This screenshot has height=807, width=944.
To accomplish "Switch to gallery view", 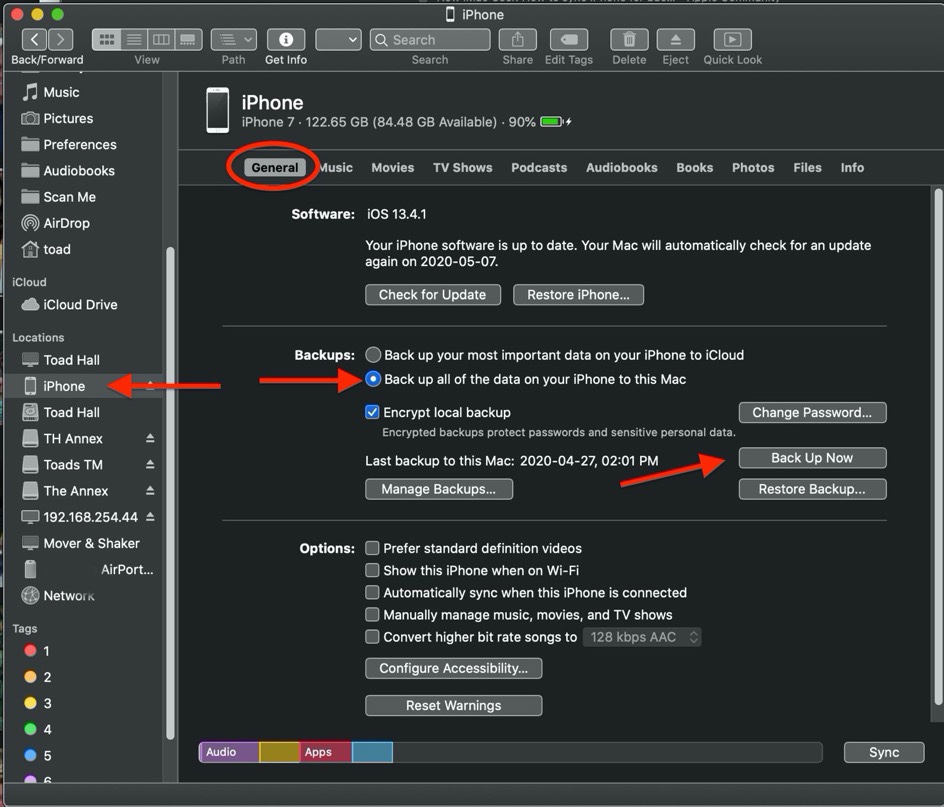I will (x=188, y=40).
